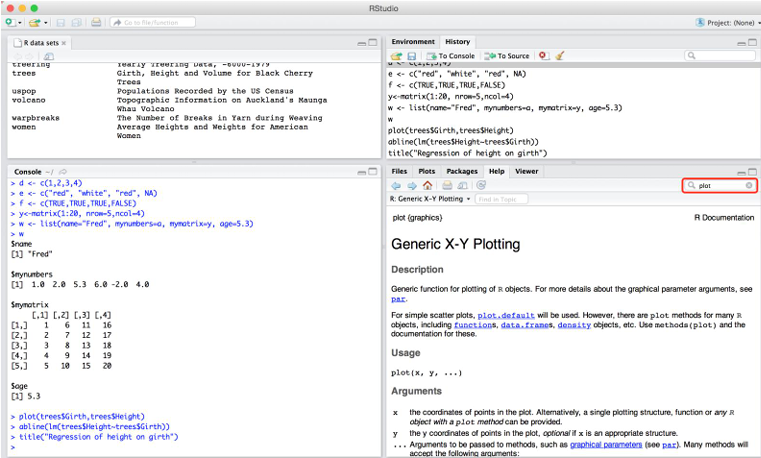Open the New File dropdown arrow
761x458 pixels.
click(x=20, y=23)
